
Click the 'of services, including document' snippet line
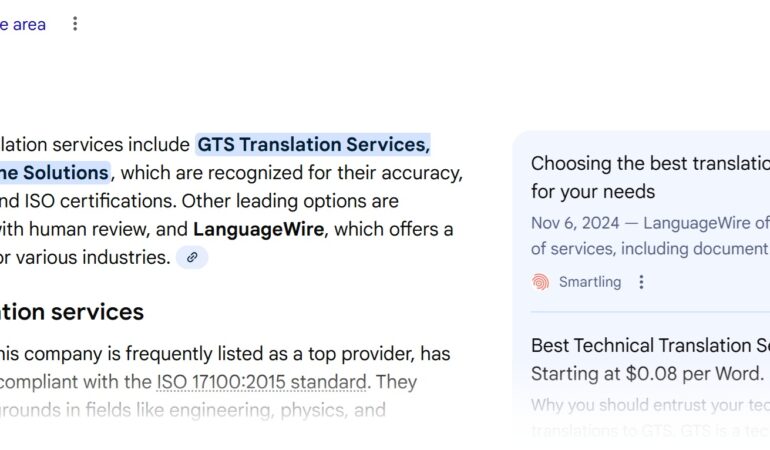pyautogui.click(x=650, y=248)
